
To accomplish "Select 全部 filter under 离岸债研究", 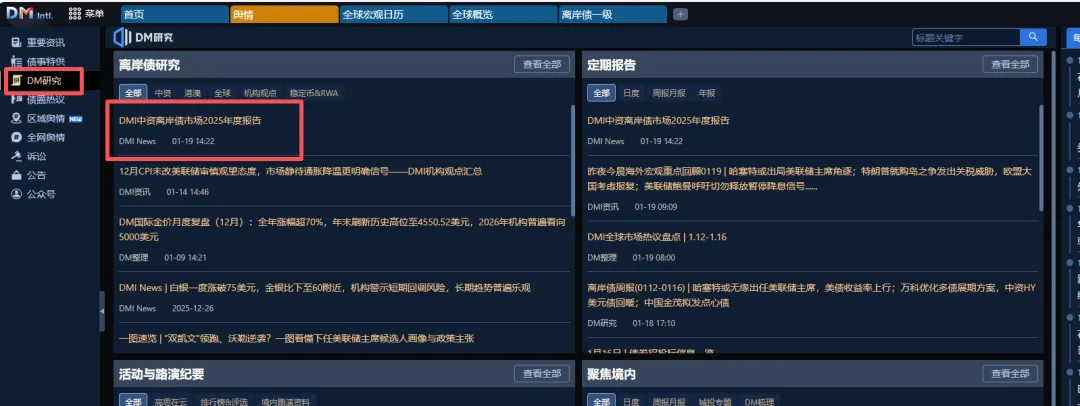I will pyautogui.click(x=133, y=93).
